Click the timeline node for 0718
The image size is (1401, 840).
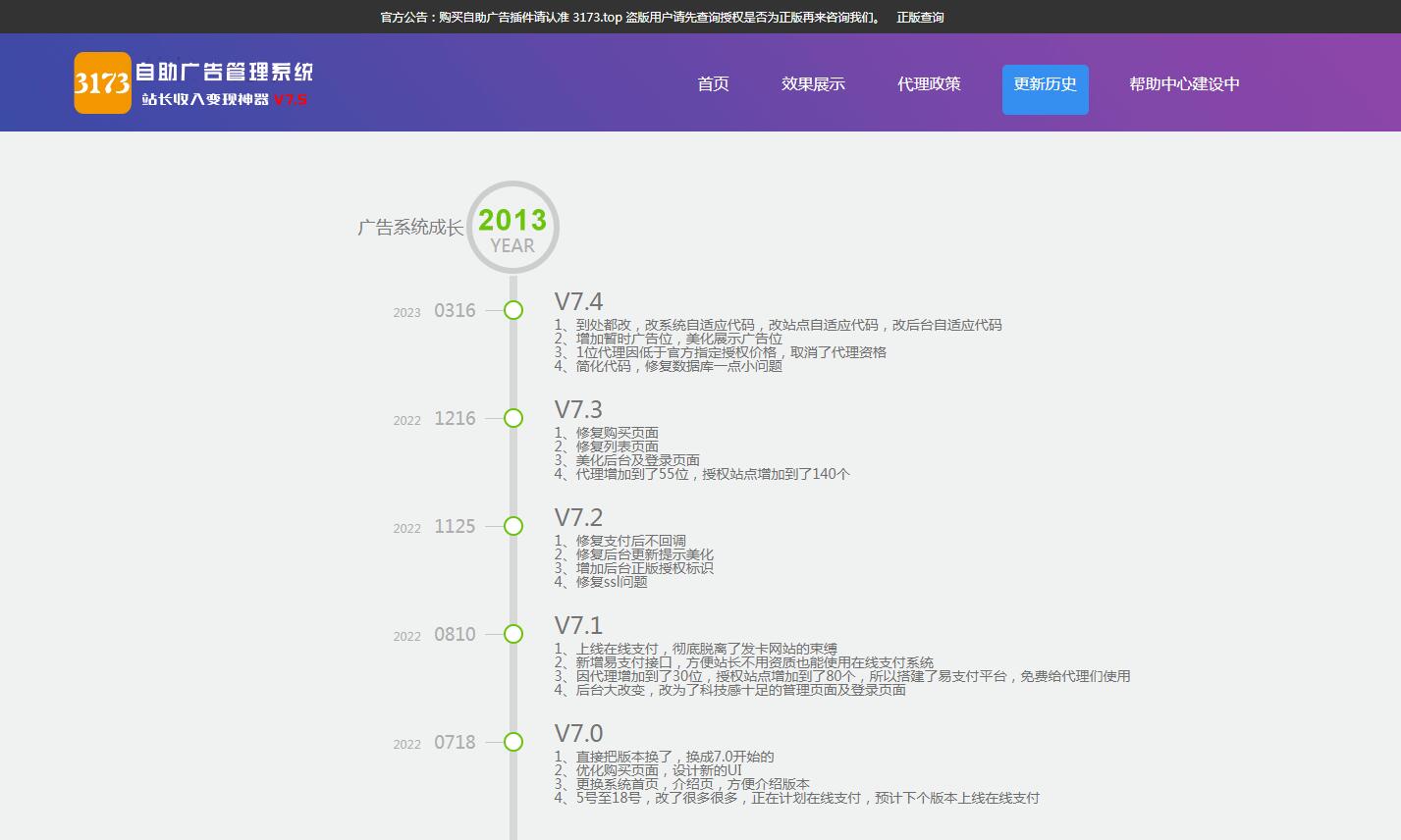[x=513, y=743]
